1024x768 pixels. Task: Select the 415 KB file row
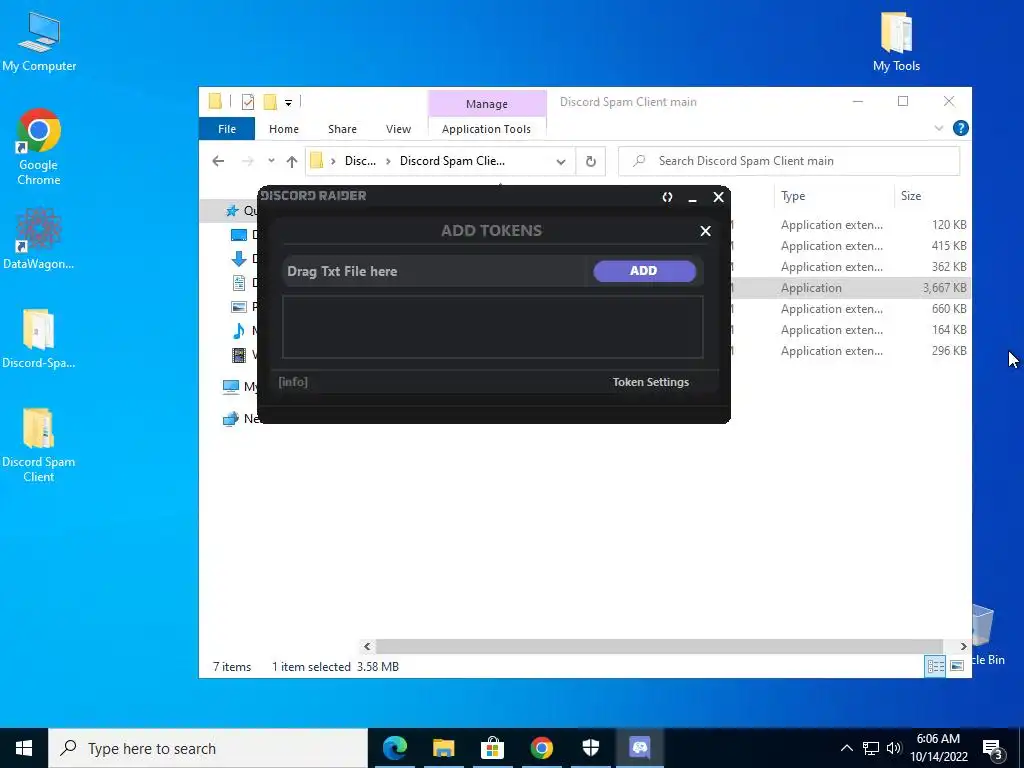pyautogui.click(x=850, y=246)
